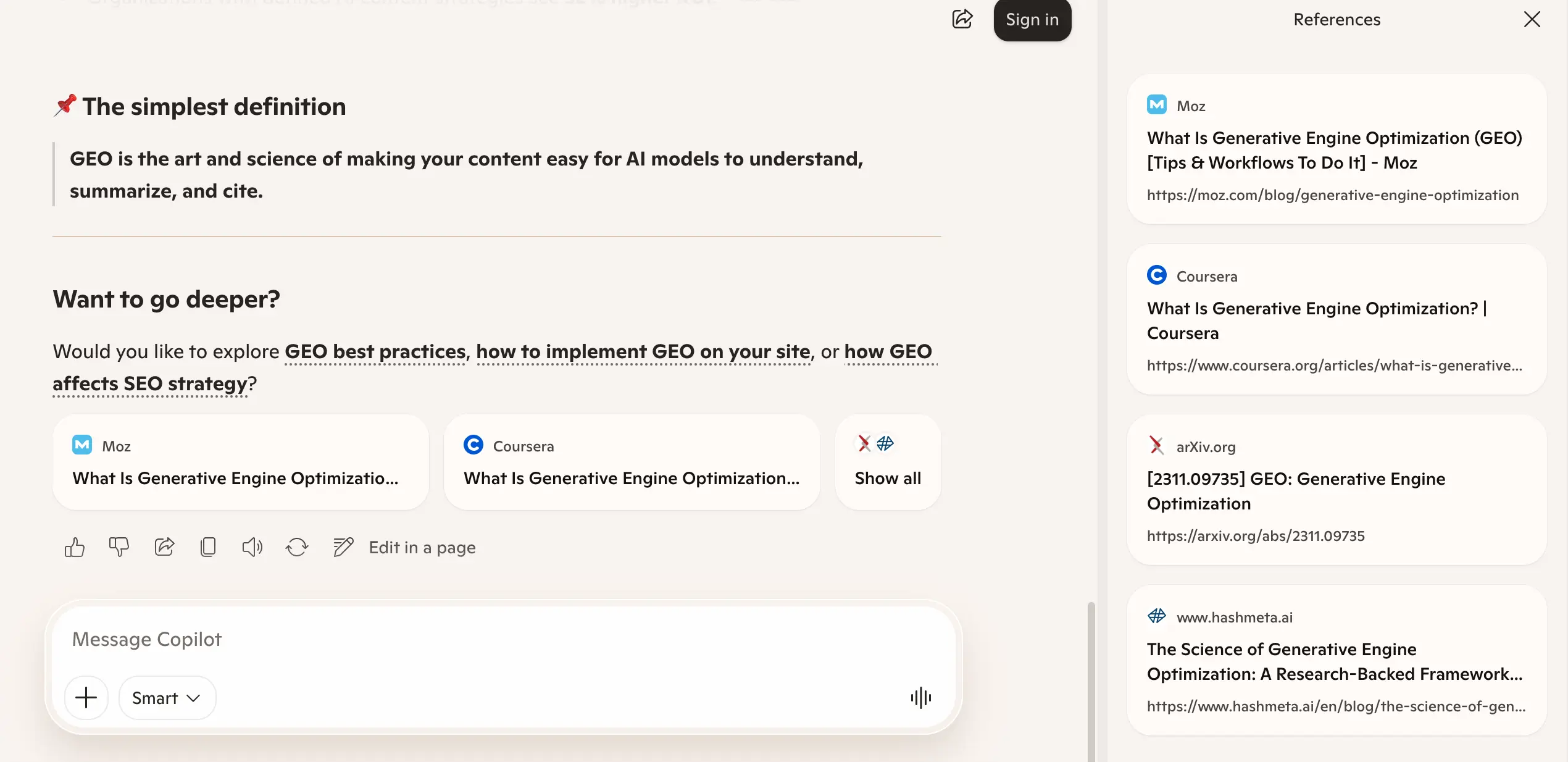Click the GEO definition quote text
Viewport: 1568px width, 762px height.
point(467,175)
